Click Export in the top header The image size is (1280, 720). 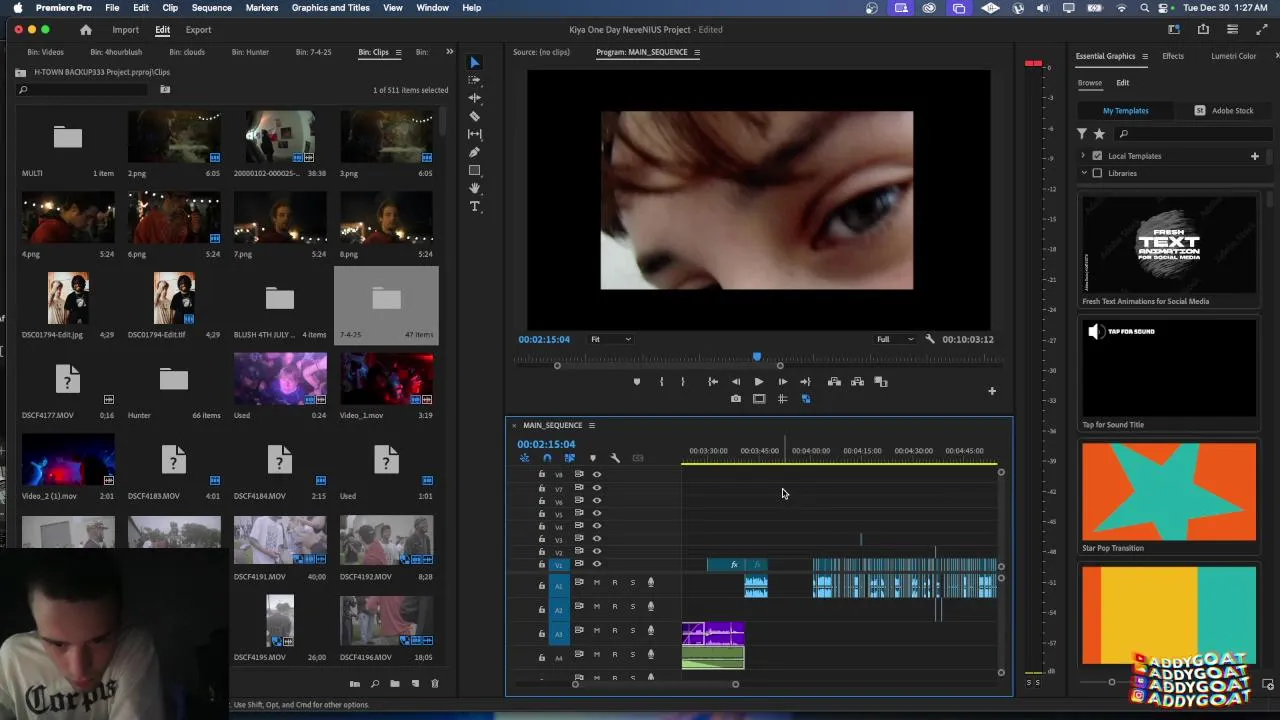pyautogui.click(x=198, y=30)
